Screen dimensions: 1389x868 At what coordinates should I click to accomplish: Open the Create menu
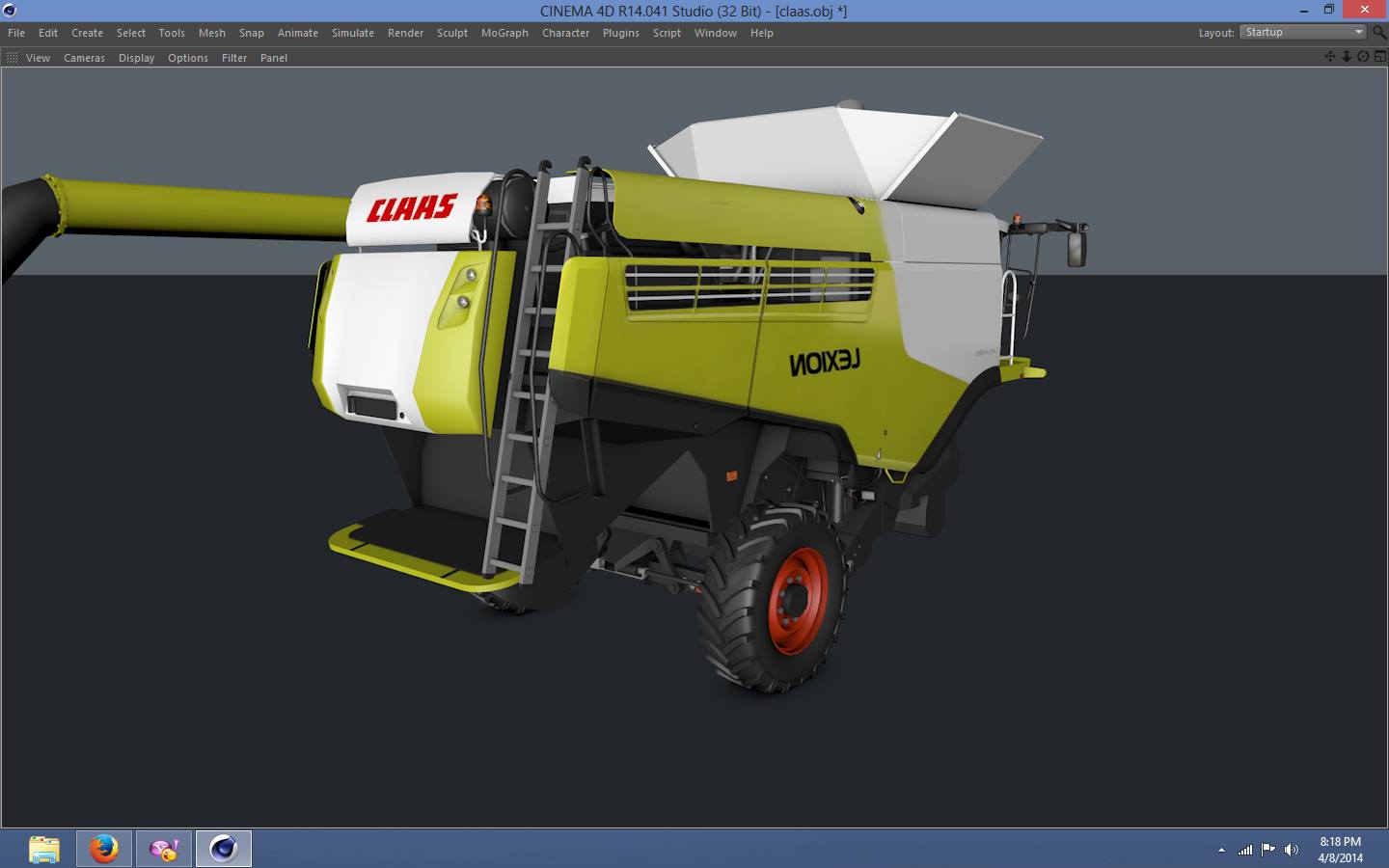pyautogui.click(x=87, y=33)
